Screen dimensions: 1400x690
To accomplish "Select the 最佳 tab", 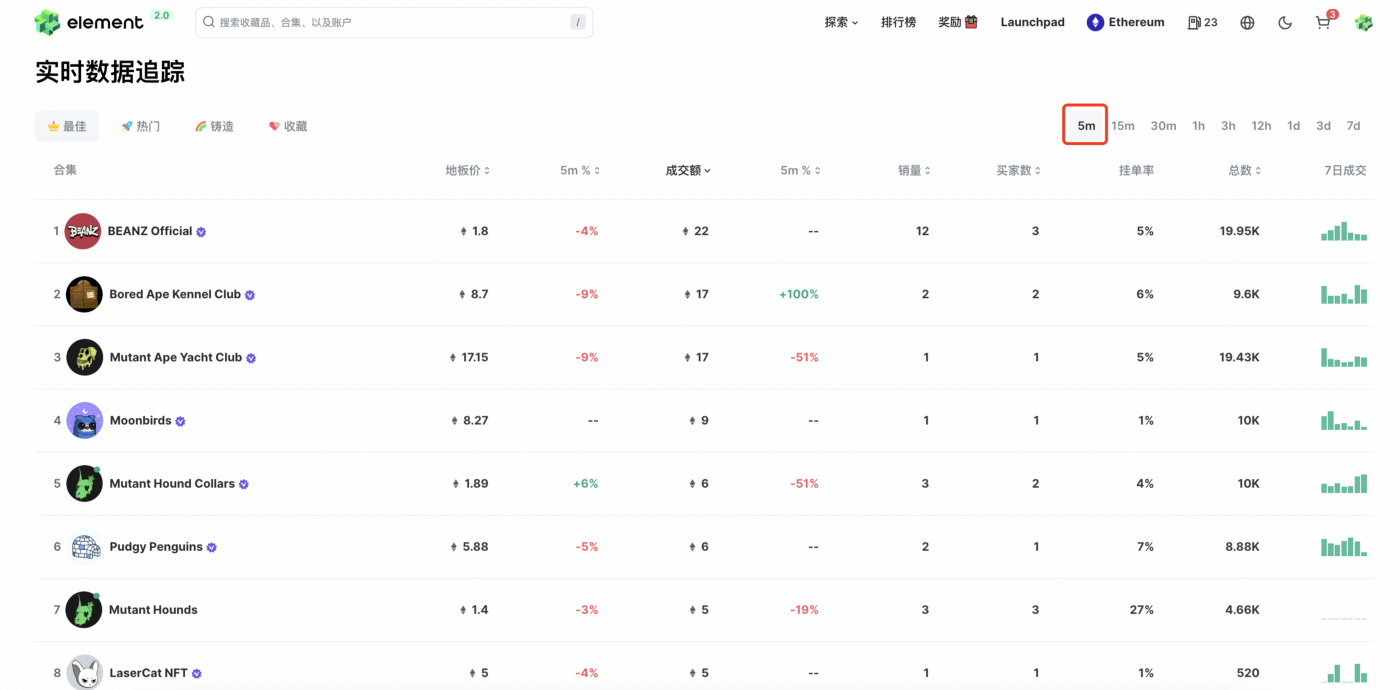I will [67, 126].
